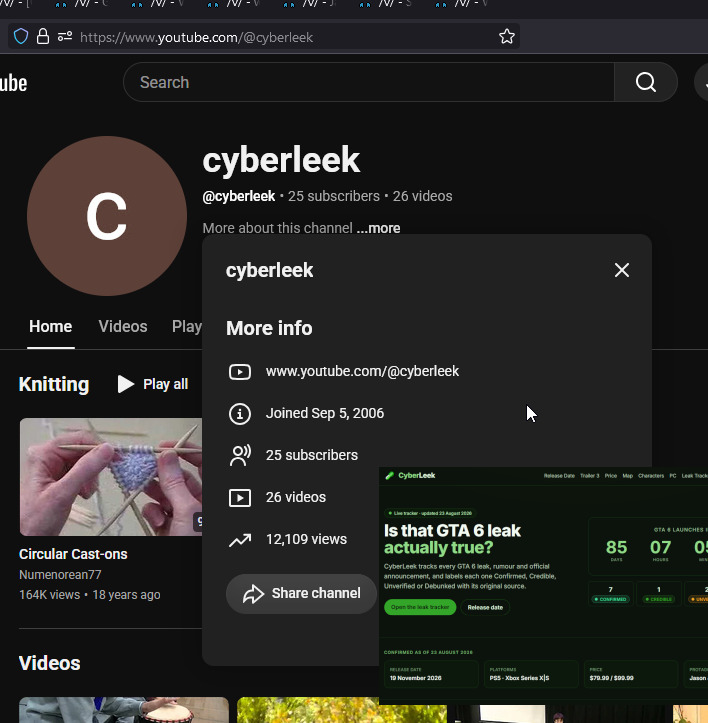708x723 pixels.
Task: Click the www.youtube.com/@cyberleek text in dialog
Action: click(x=362, y=371)
